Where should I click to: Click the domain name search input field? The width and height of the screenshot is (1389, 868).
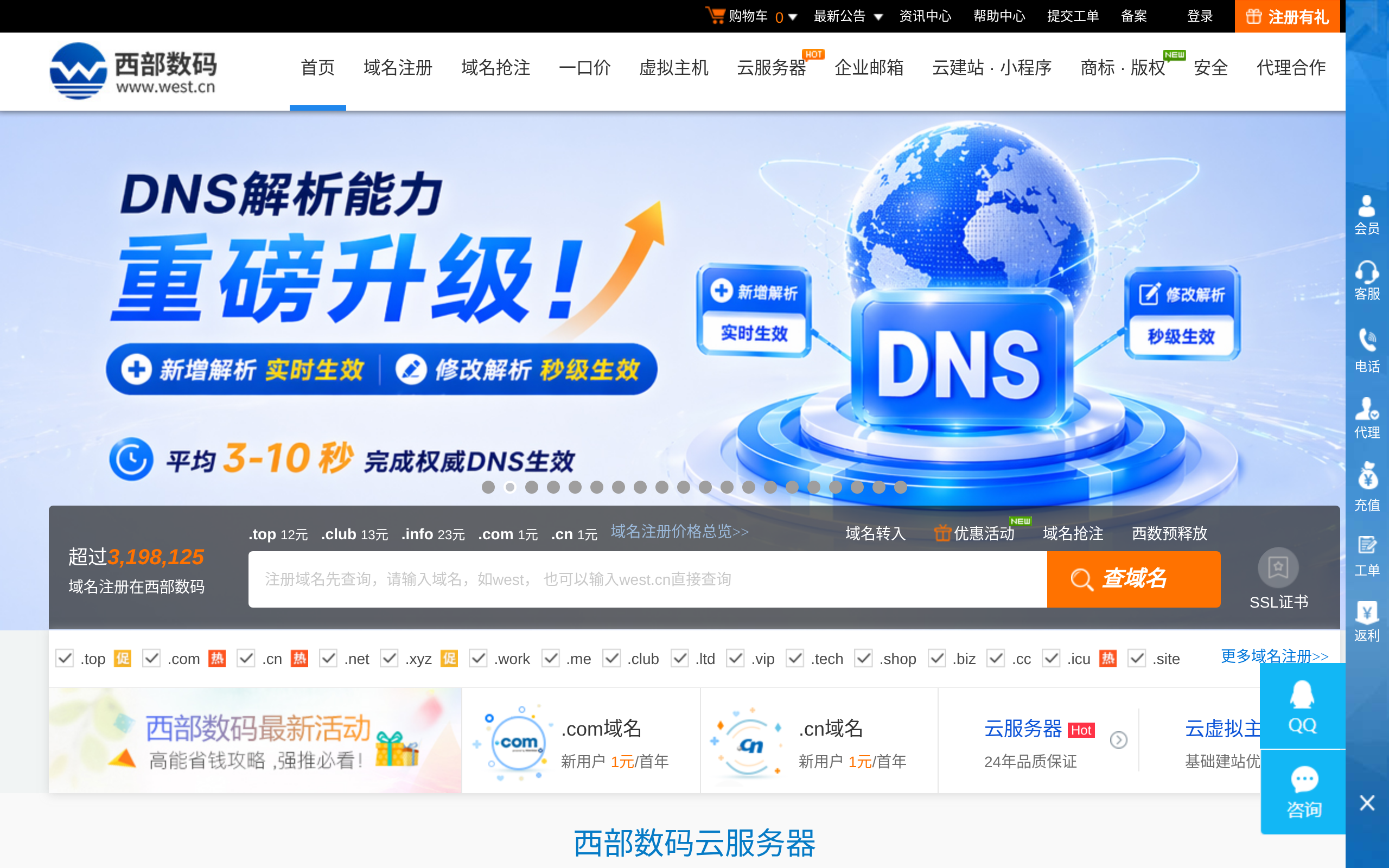click(x=647, y=579)
